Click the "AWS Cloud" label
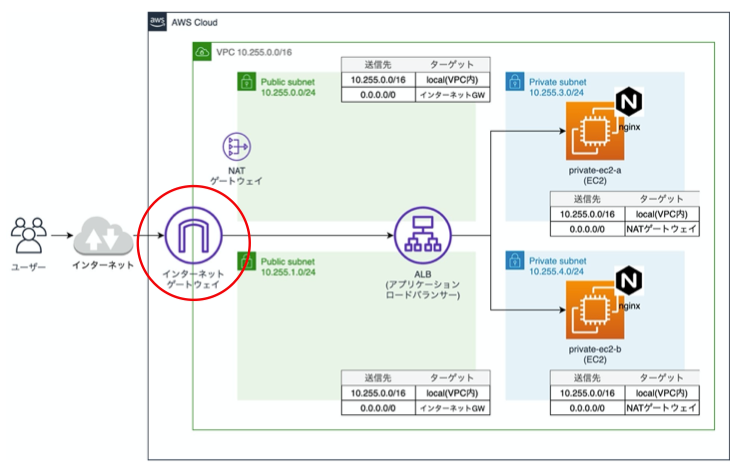The height and width of the screenshot is (471, 739). [194, 22]
